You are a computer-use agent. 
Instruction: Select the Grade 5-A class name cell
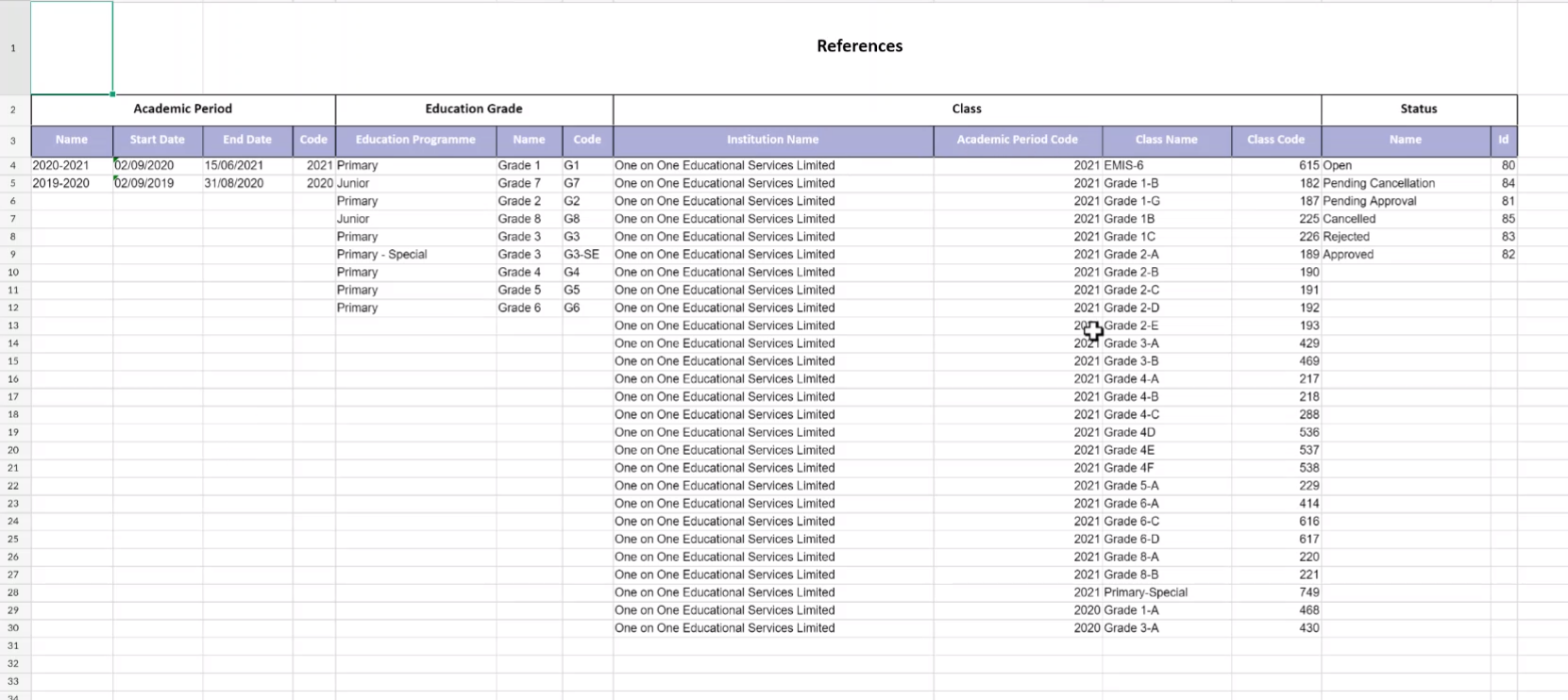coord(1167,486)
